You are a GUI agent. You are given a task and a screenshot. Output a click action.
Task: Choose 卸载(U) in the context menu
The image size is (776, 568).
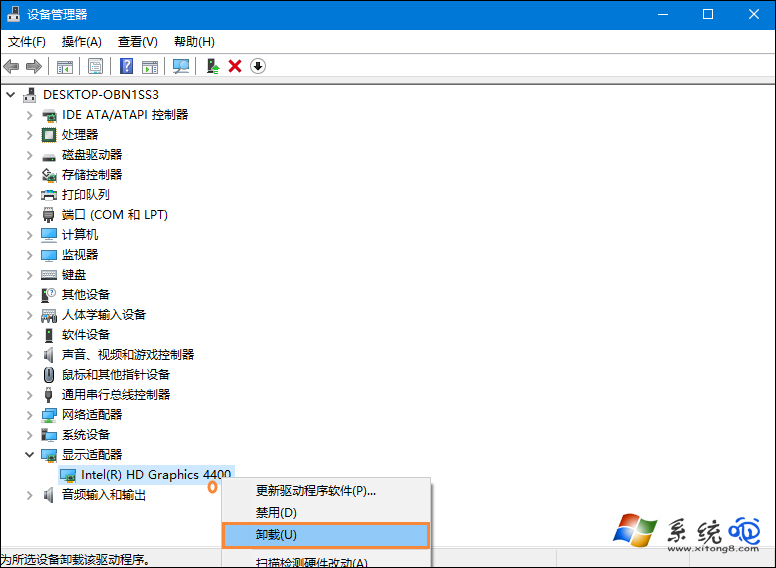pos(326,535)
